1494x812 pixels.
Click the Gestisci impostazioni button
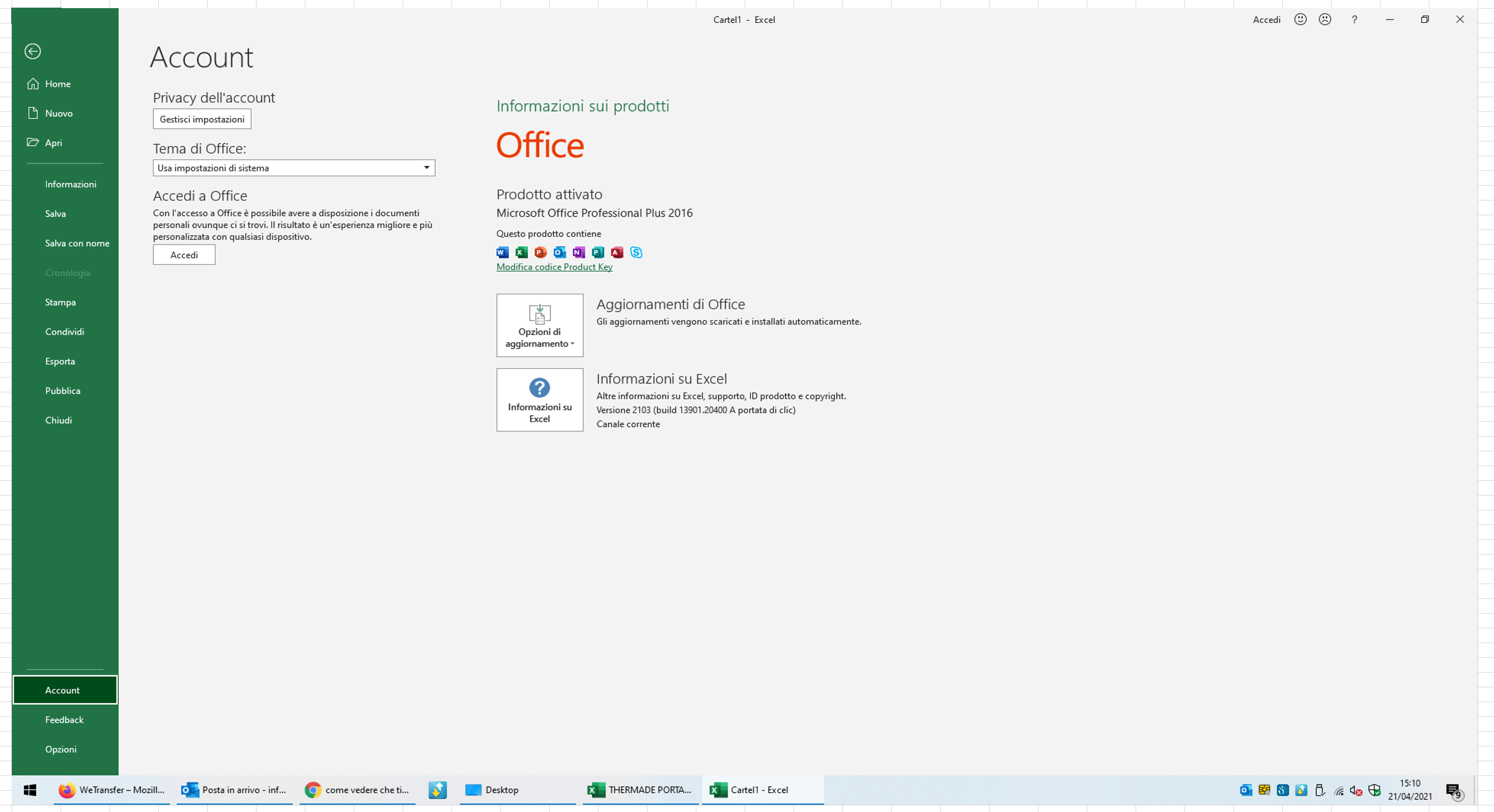coord(202,120)
